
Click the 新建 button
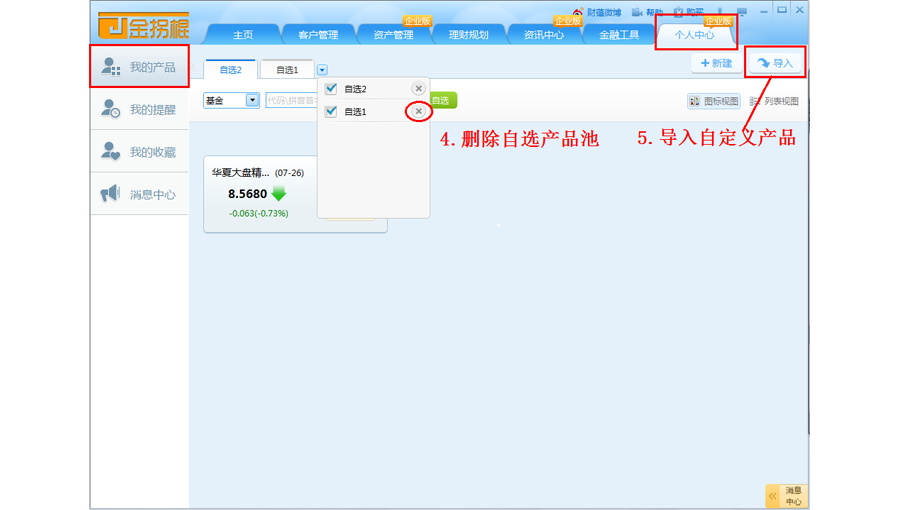tap(716, 63)
